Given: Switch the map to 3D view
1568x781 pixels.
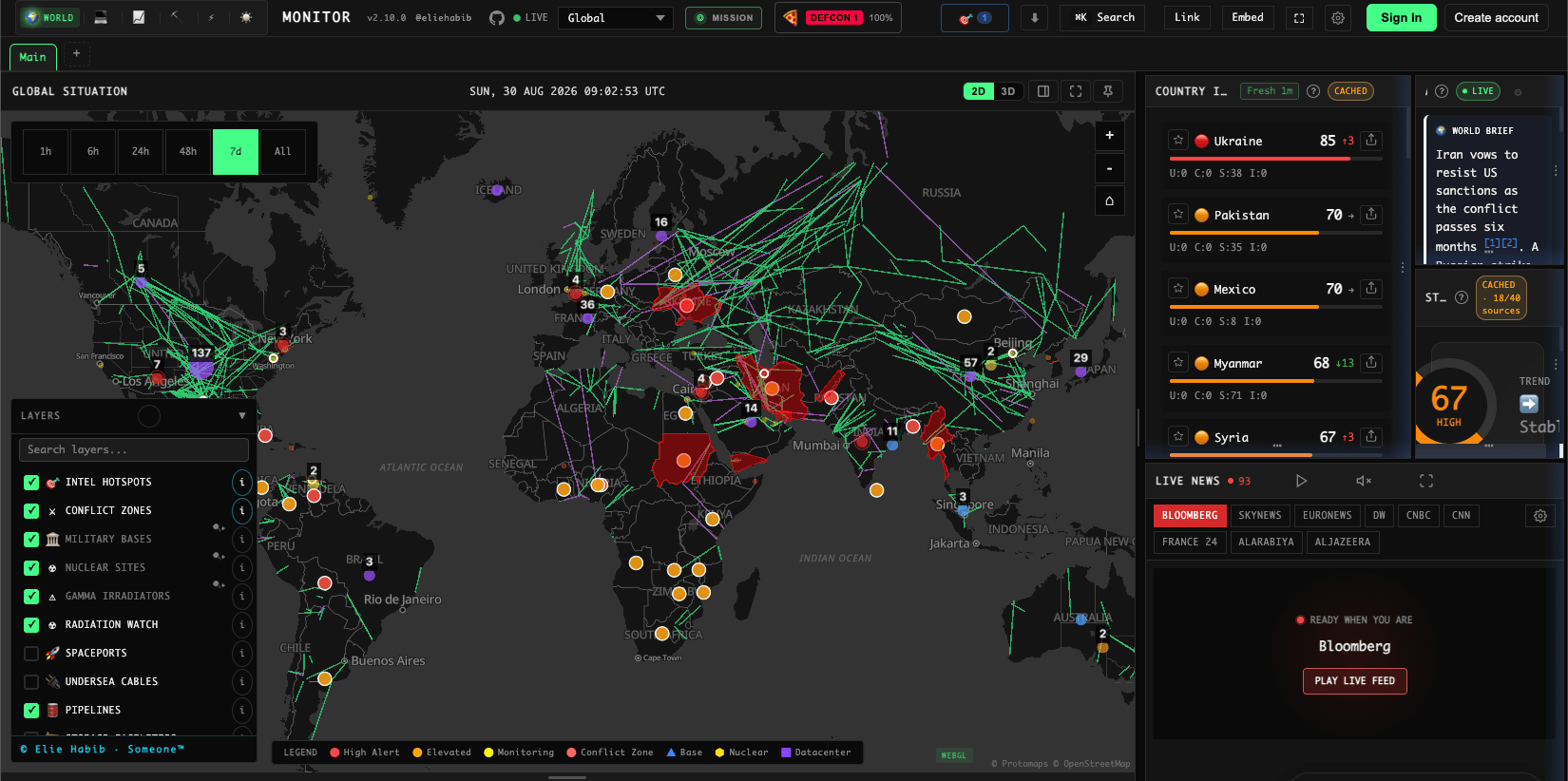Looking at the screenshot, I should tap(1008, 91).
